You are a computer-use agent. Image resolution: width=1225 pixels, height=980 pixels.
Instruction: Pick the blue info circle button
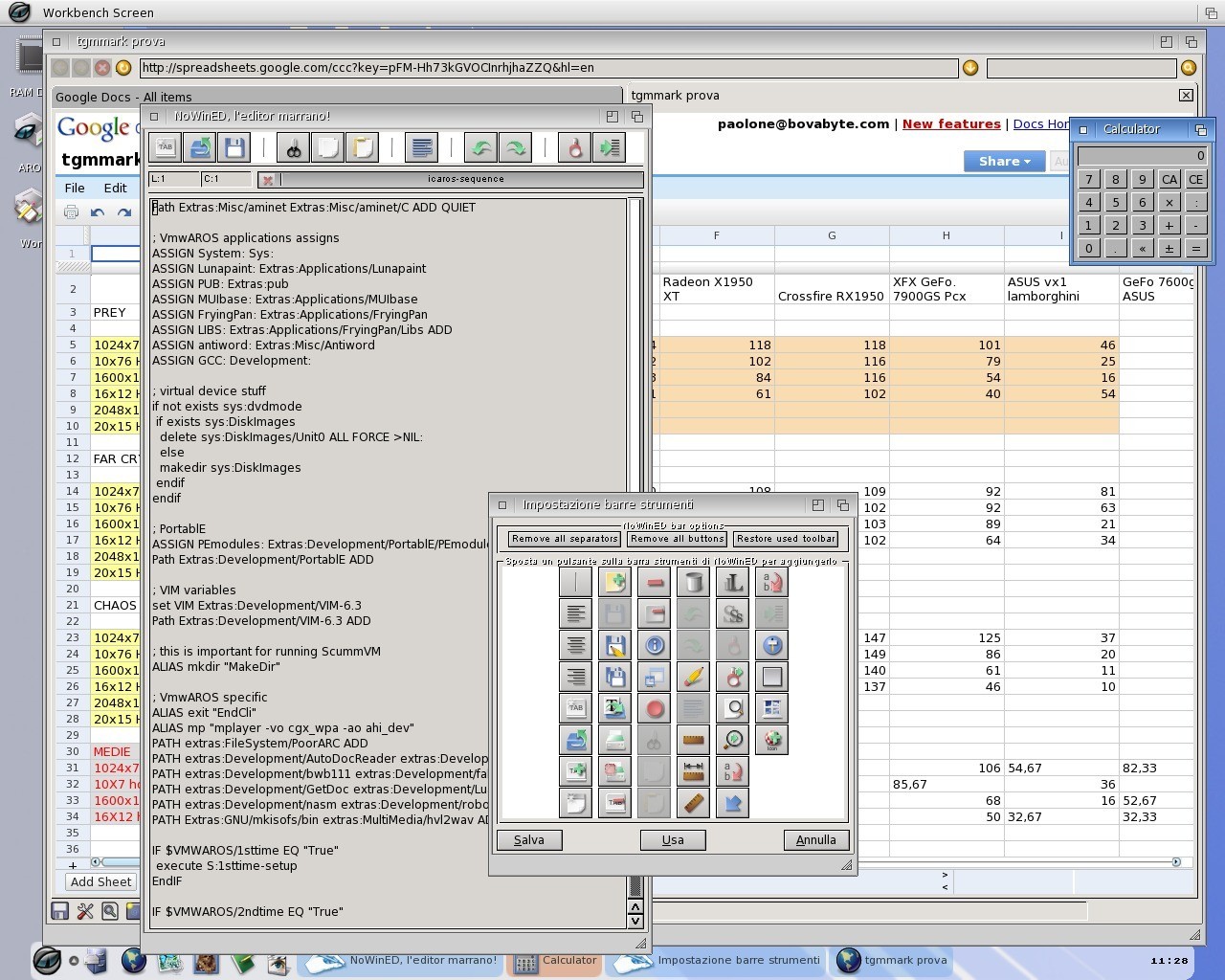654,645
